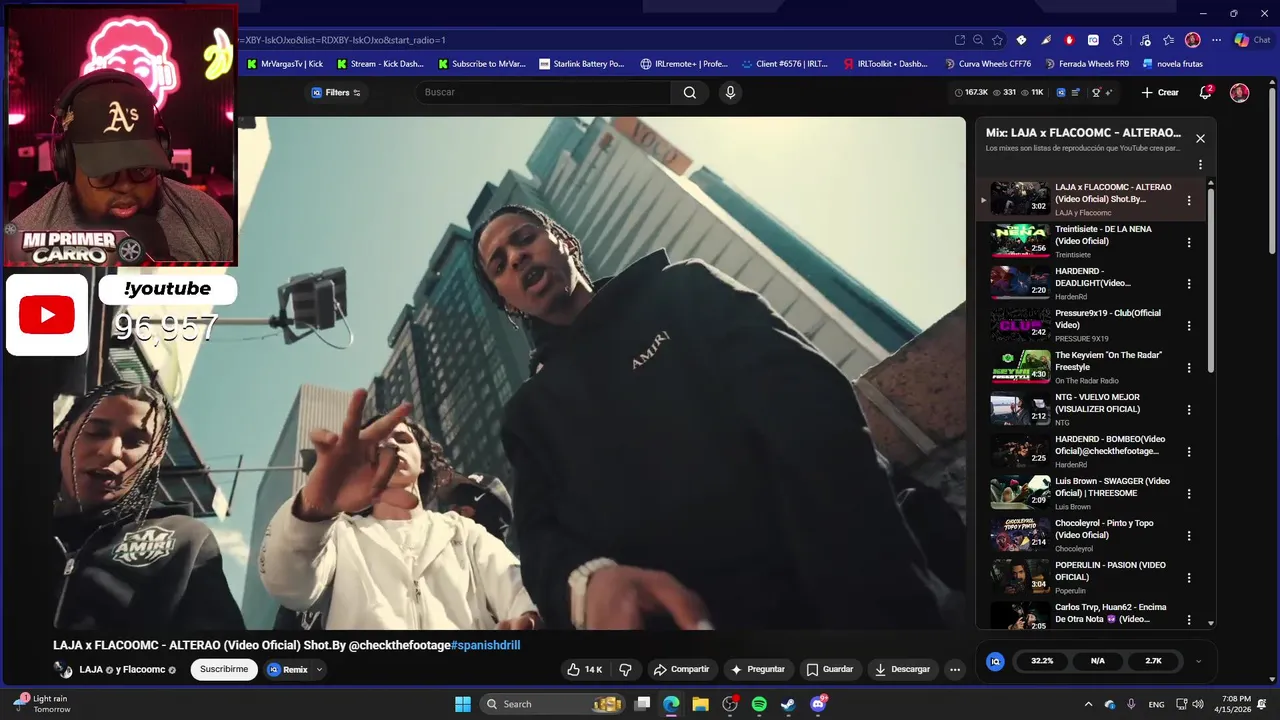The height and width of the screenshot is (720, 1280).
Task: Click the #spanishdrill hashtag link
Action: point(485,645)
